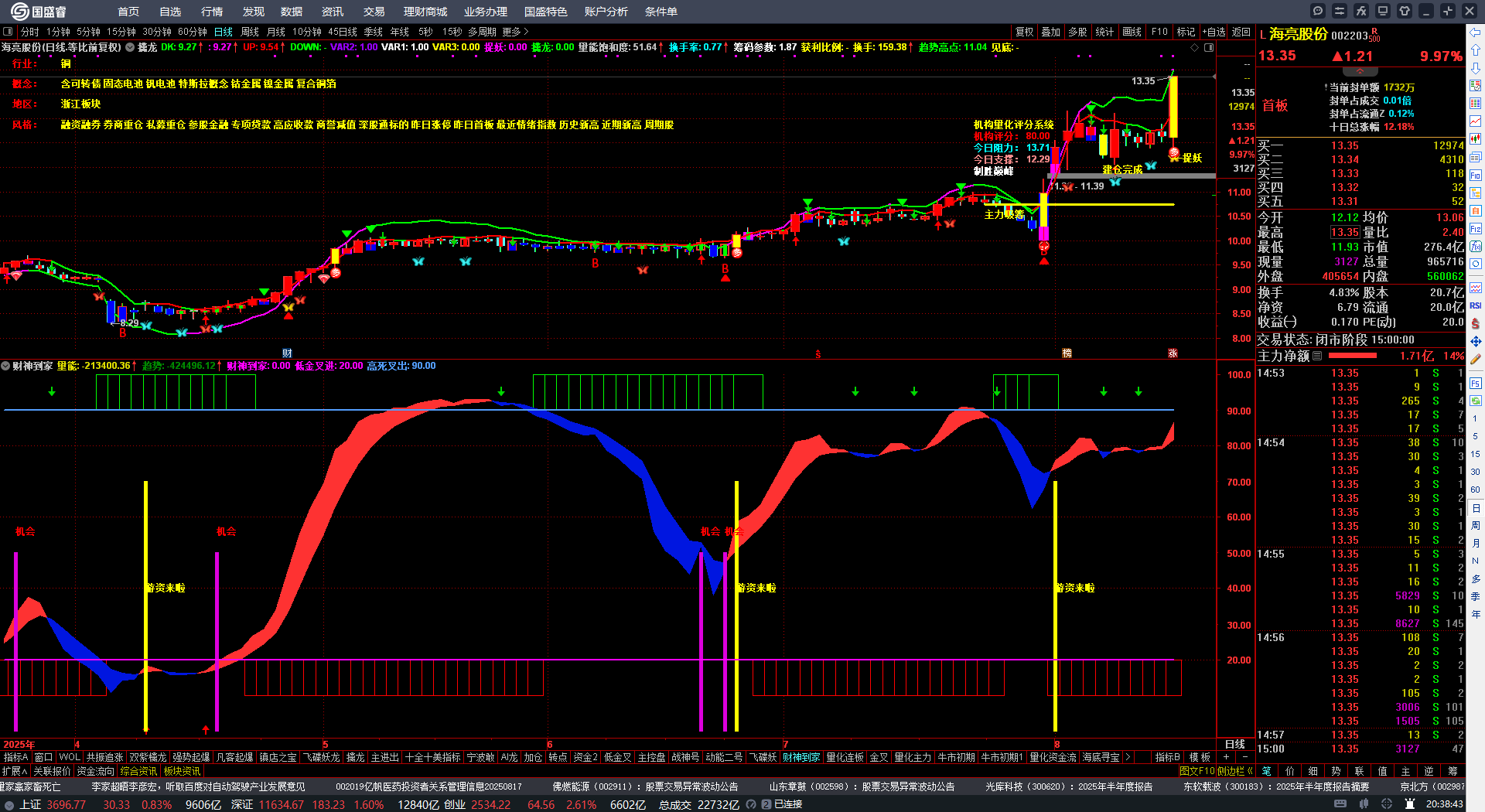Click the Guosheng logo at top left

click(38, 12)
